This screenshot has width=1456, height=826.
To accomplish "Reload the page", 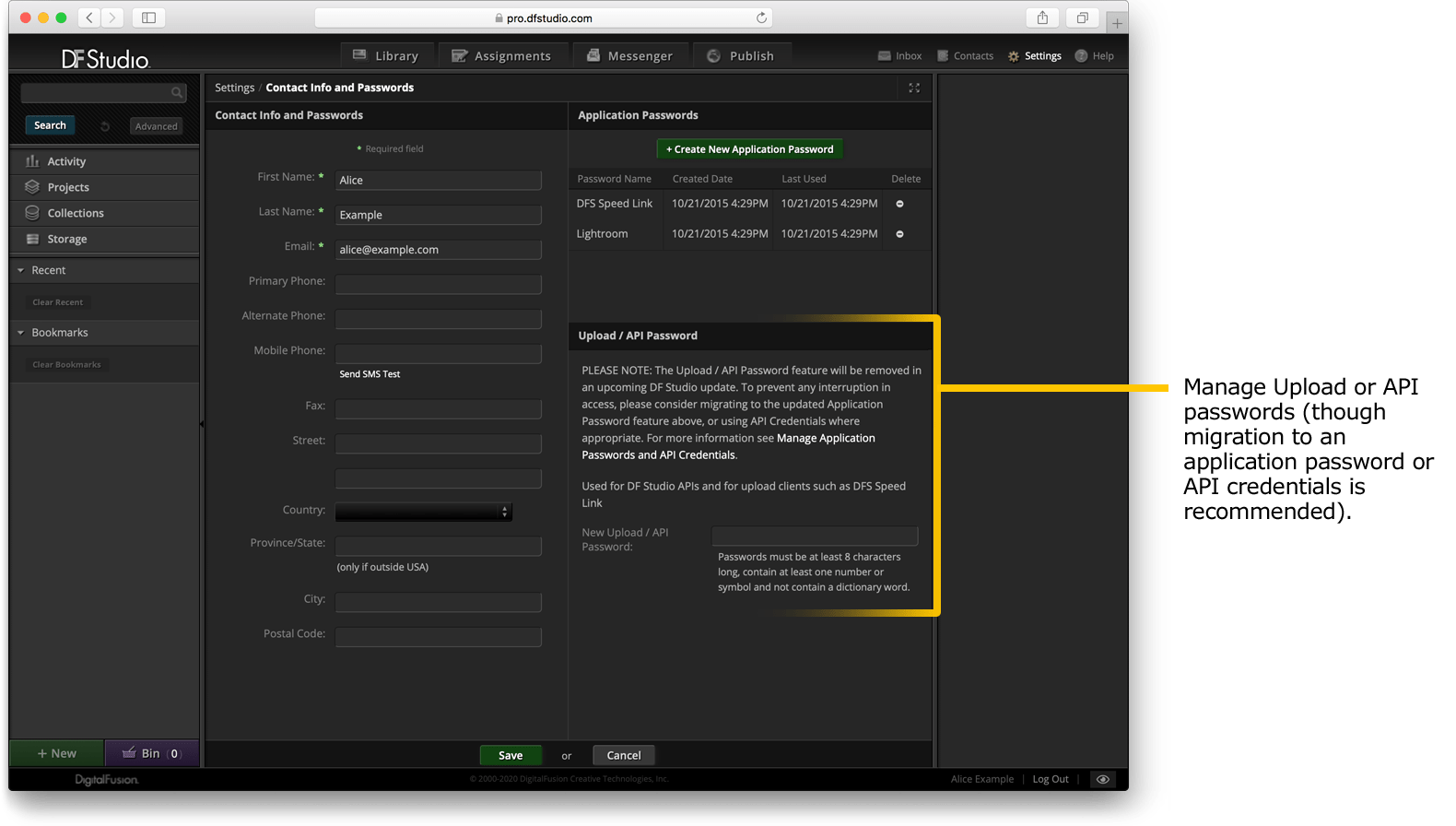I will tap(761, 18).
